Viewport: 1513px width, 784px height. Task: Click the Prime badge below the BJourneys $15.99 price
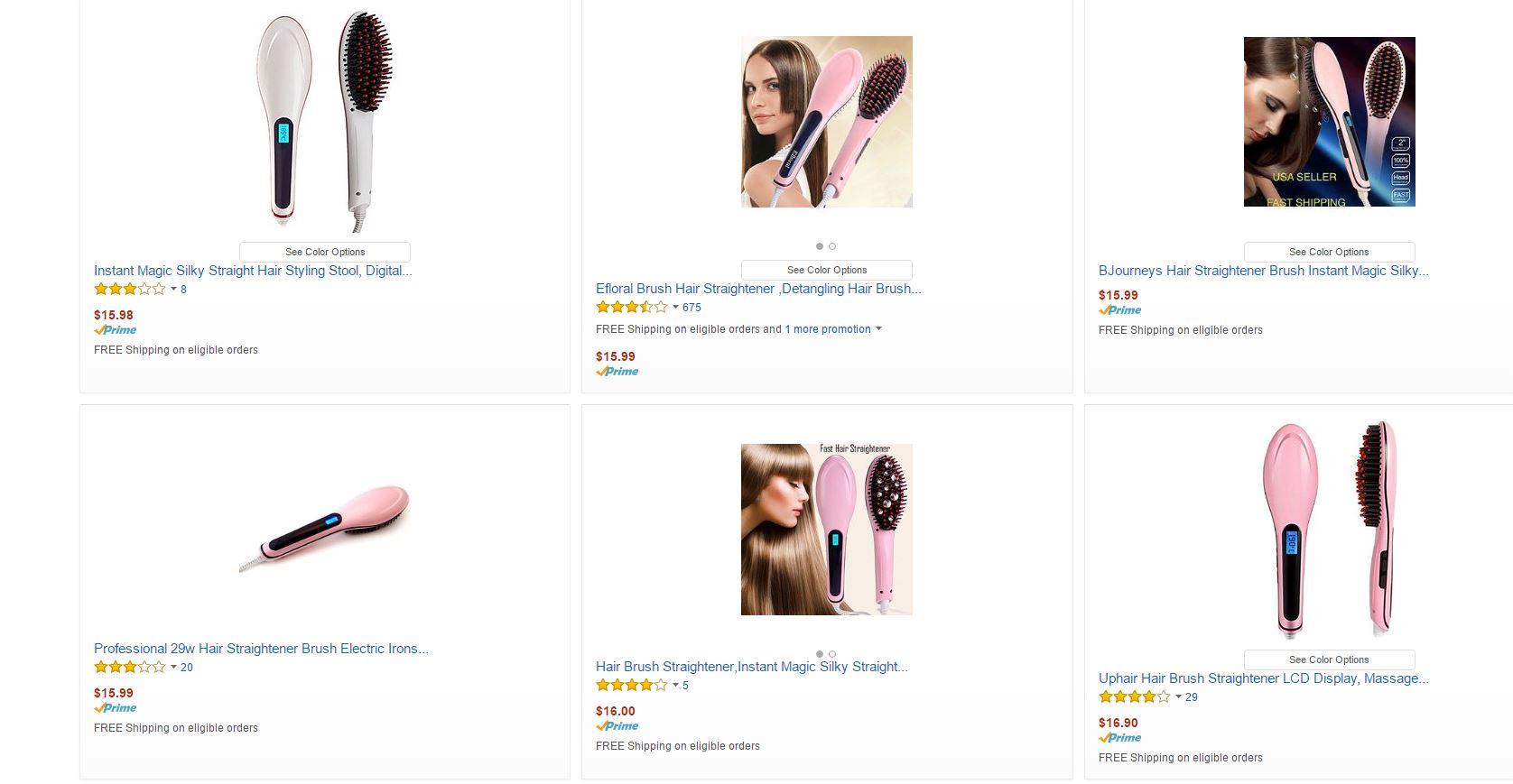(1120, 310)
